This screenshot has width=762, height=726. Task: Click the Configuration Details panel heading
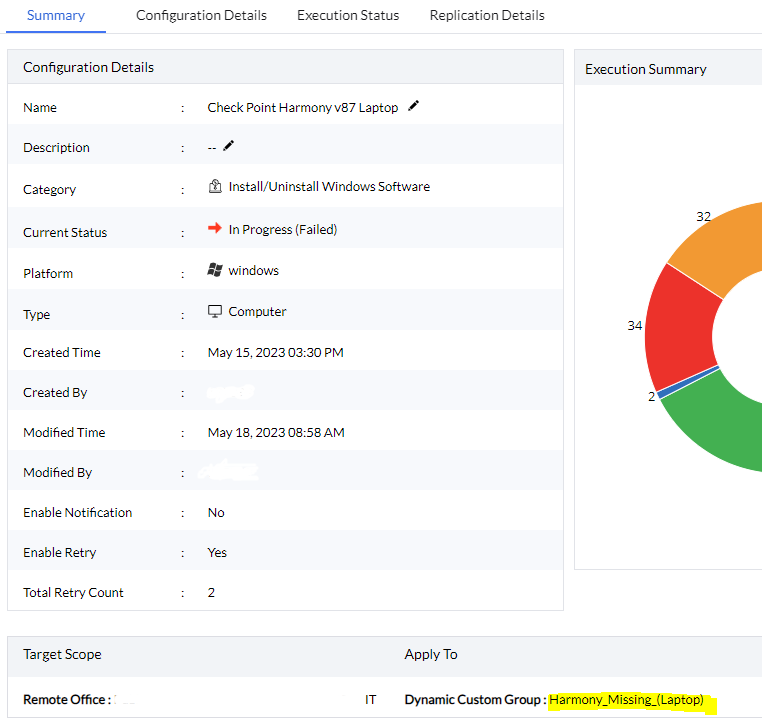click(x=88, y=67)
